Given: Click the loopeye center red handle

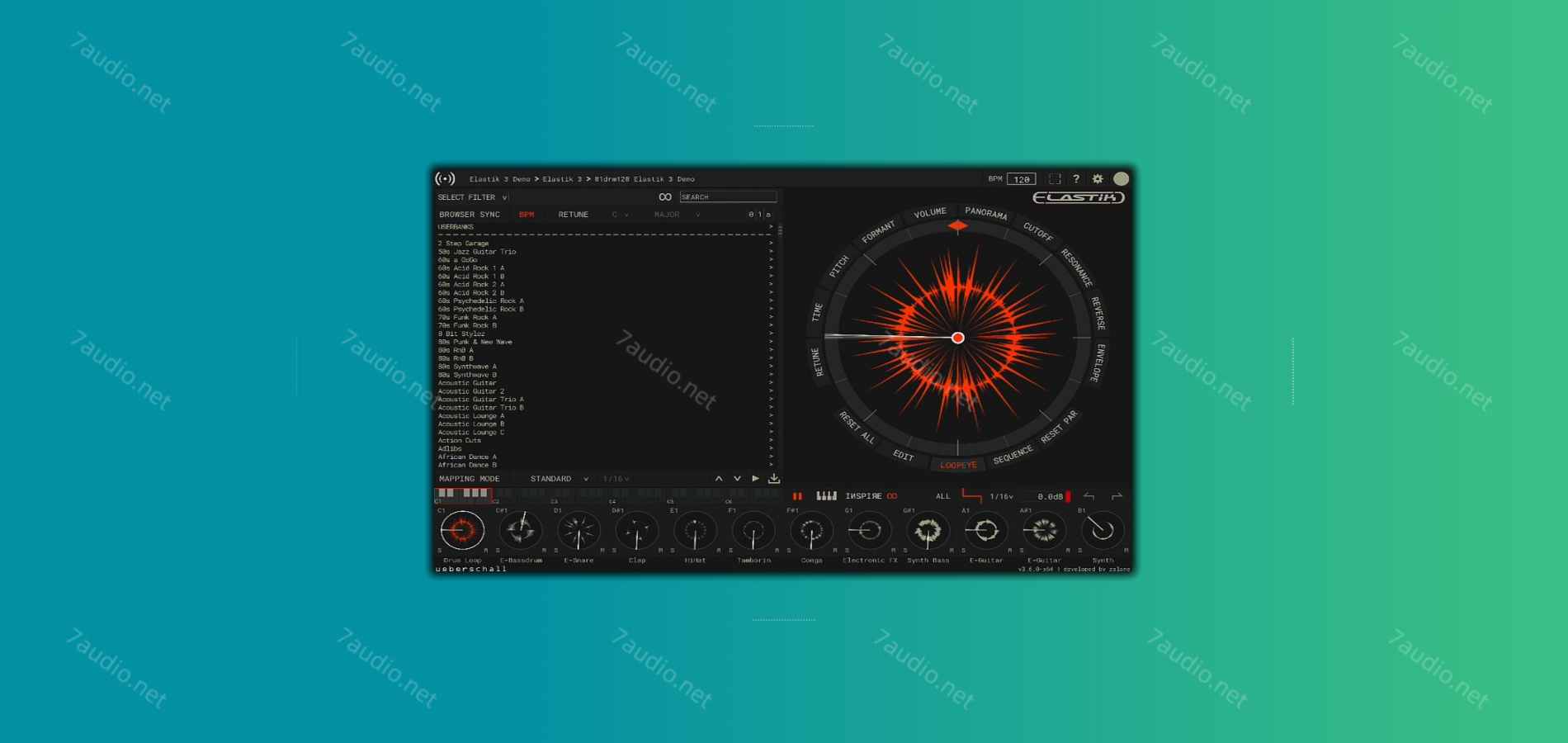Looking at the screenshot, I should coord(958,338).
